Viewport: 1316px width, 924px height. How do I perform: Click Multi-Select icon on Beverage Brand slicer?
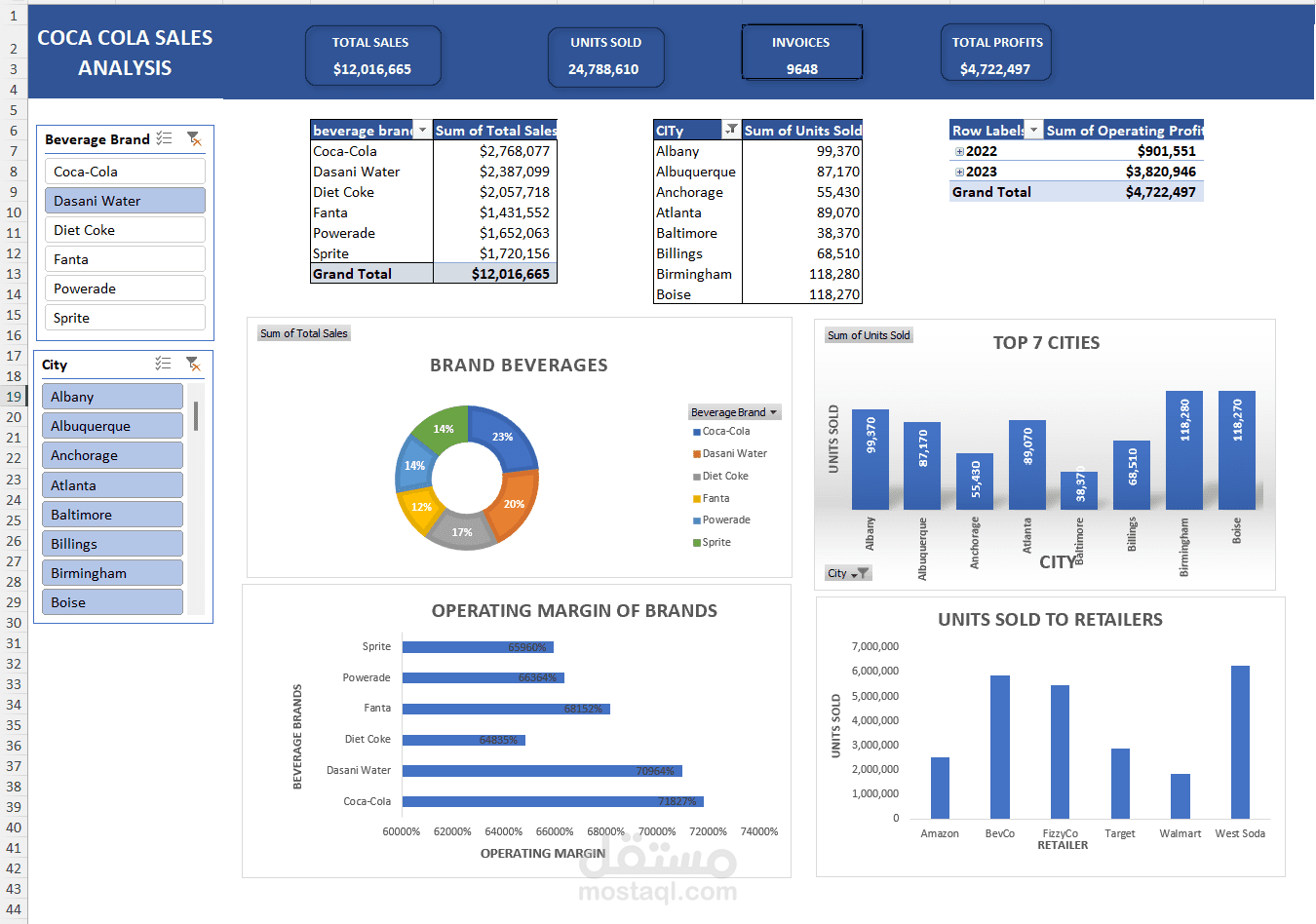(x=163, y=138)
